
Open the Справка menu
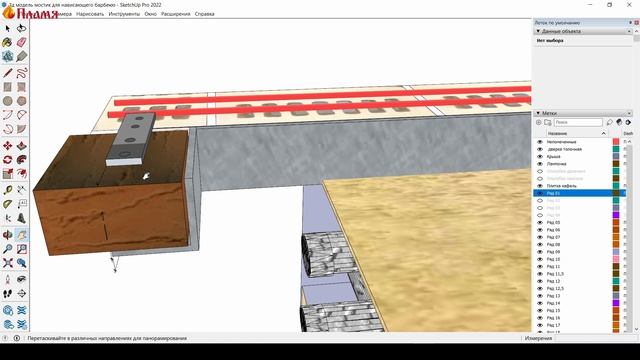tap(204, 14)
